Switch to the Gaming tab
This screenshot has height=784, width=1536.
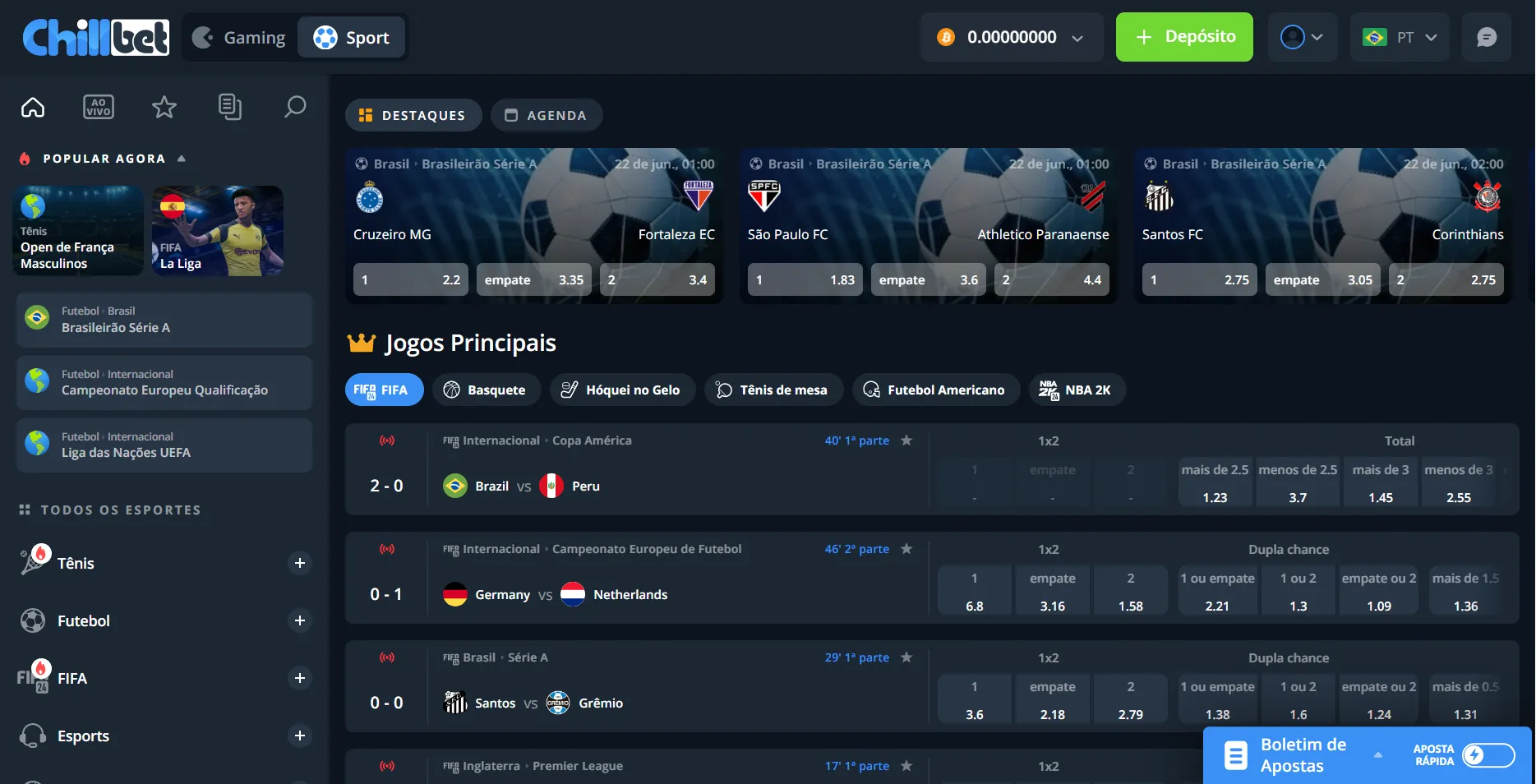pos(239,37)
